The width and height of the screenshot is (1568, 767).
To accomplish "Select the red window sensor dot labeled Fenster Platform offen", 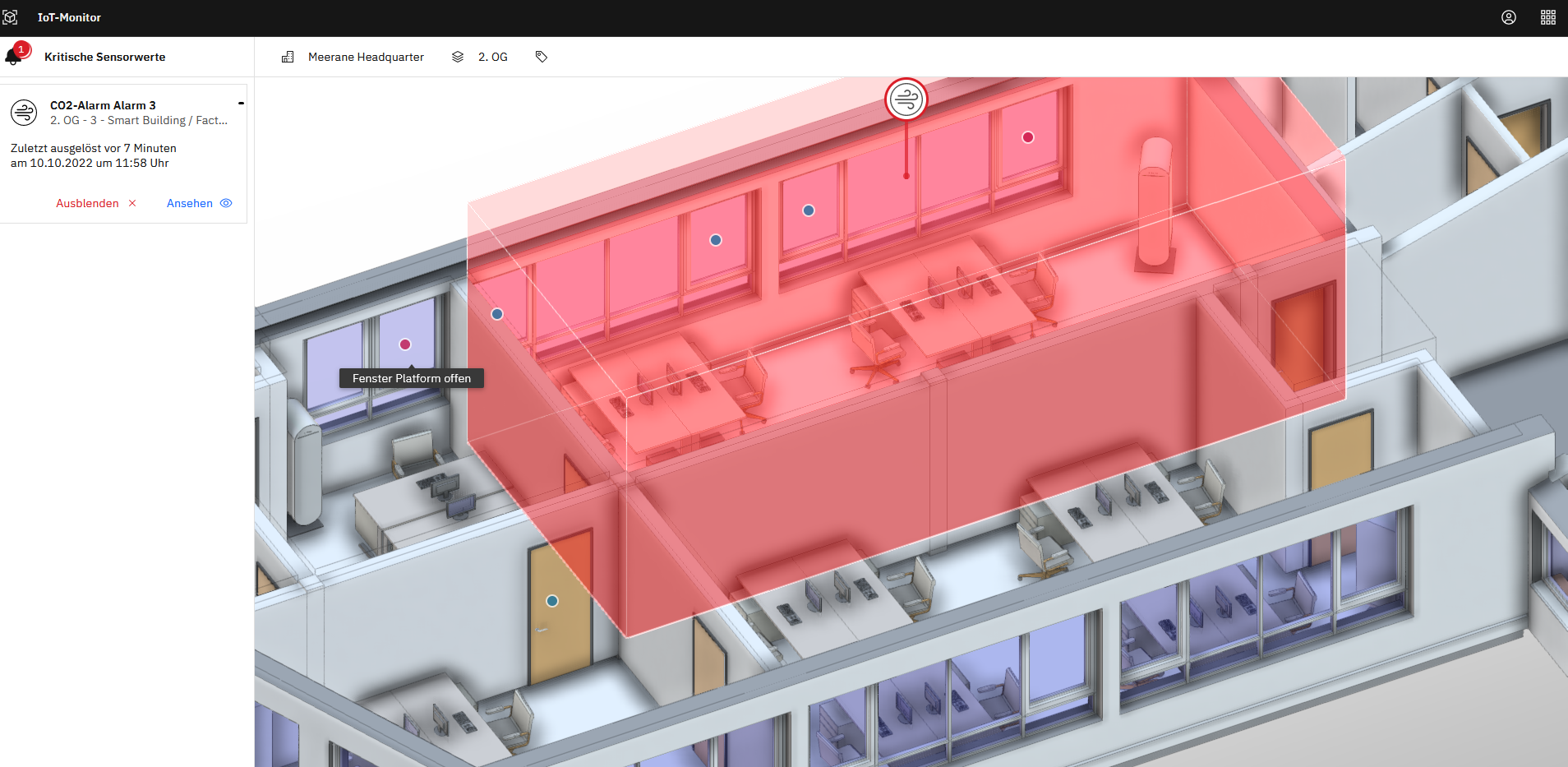I will [x=405, y=344].
